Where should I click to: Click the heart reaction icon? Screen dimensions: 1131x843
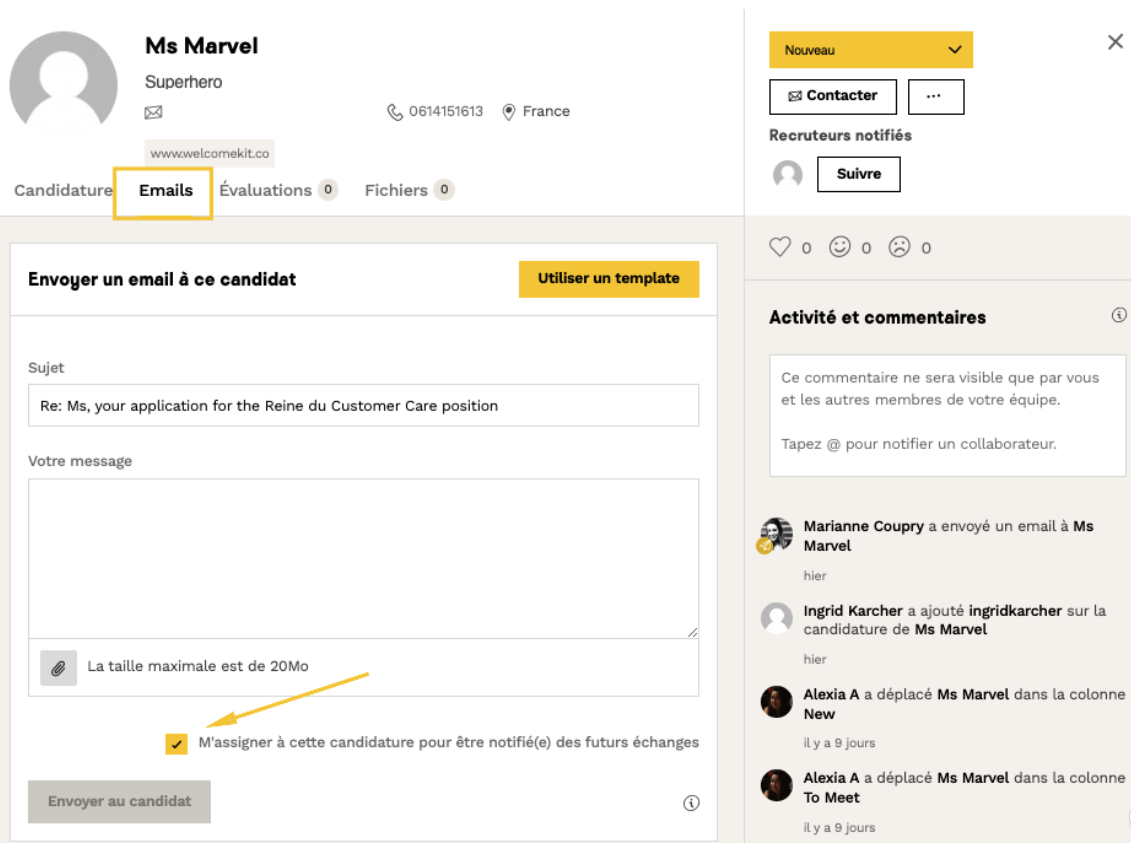pyautogui.click(x=780, y=247)
